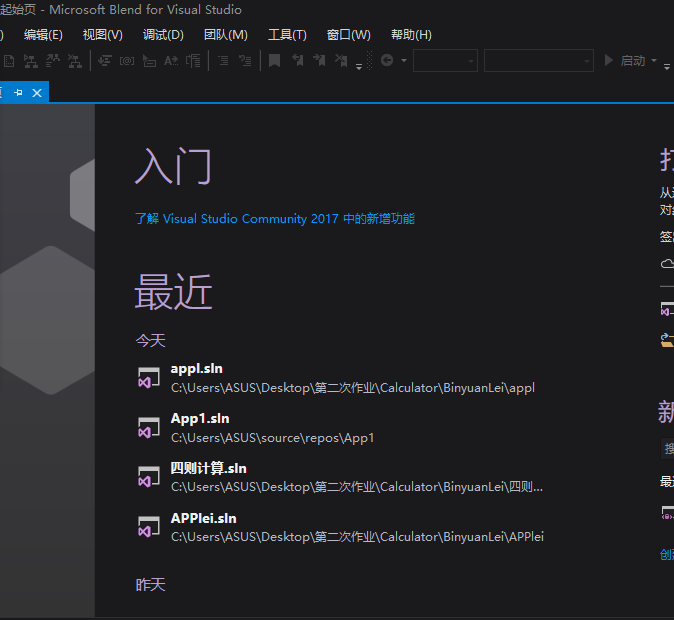Open the 帮助(H) menu
Viewport: 674px width, 620px height.
411,35
